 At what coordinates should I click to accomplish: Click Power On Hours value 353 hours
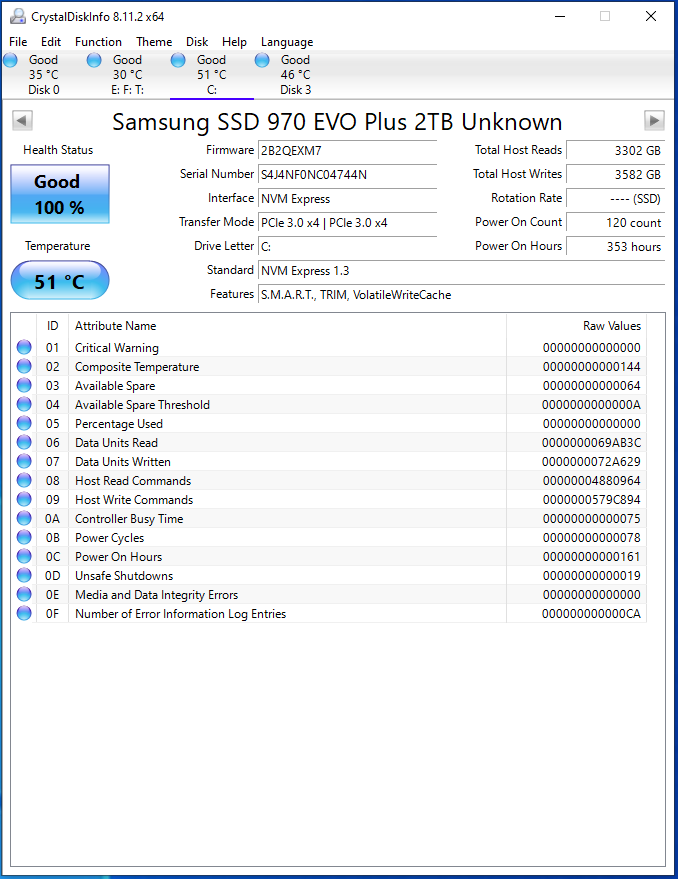pyautogui.click(x=616, y=247)
